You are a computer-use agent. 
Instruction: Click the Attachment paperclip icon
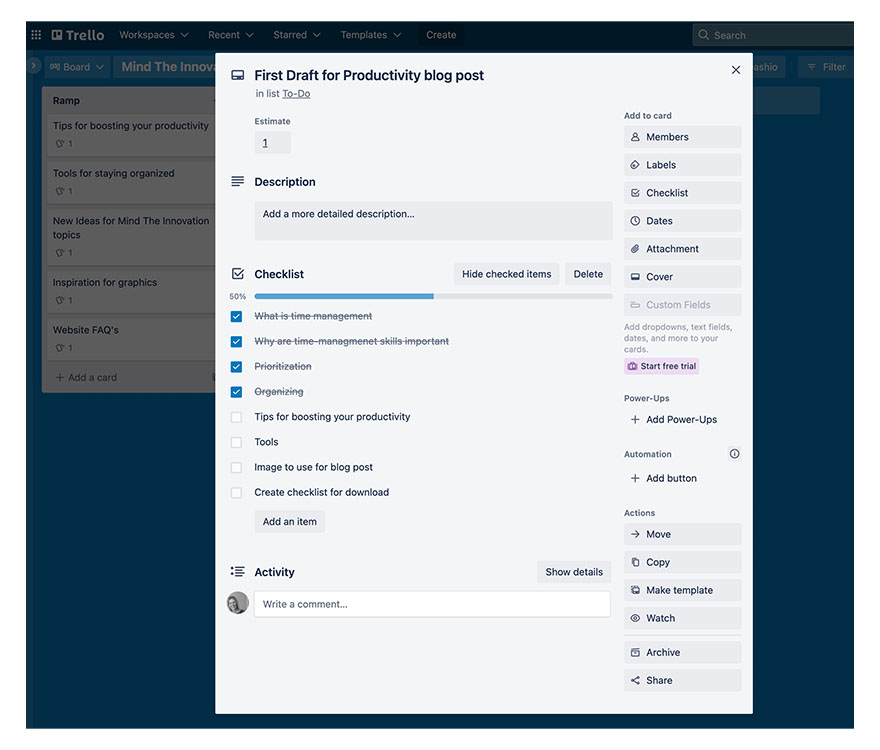(x=635, y=249)
